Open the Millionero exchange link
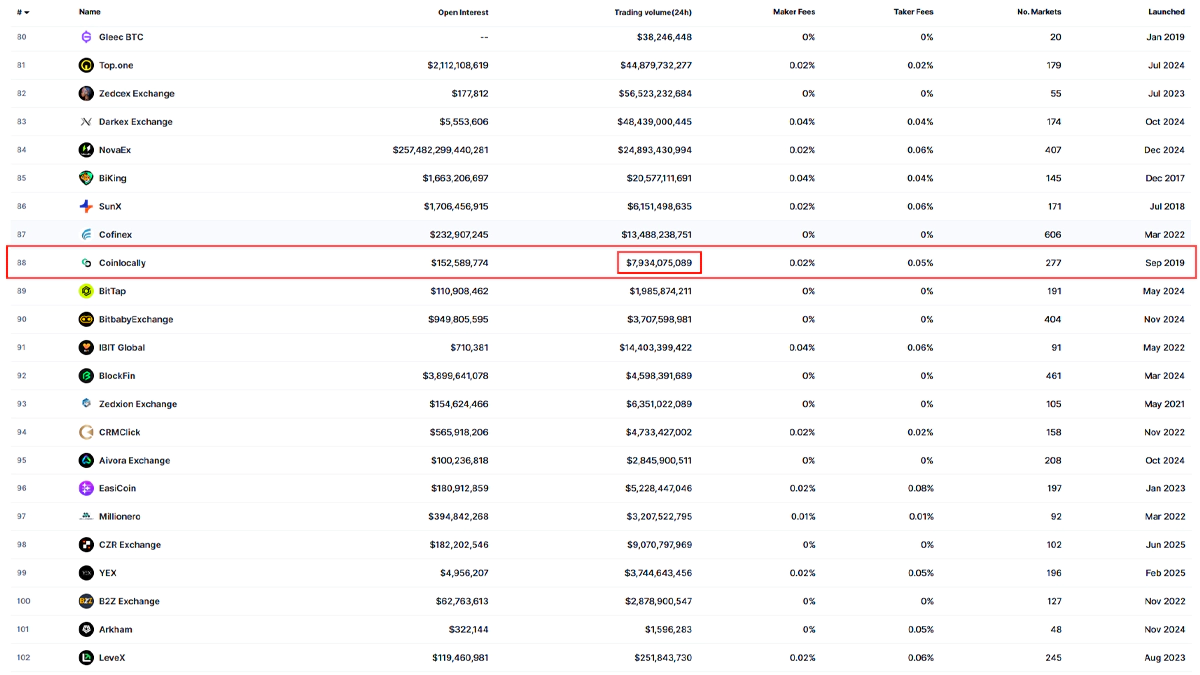This screenshot has height=675, width=1200. tap(120, 516)
